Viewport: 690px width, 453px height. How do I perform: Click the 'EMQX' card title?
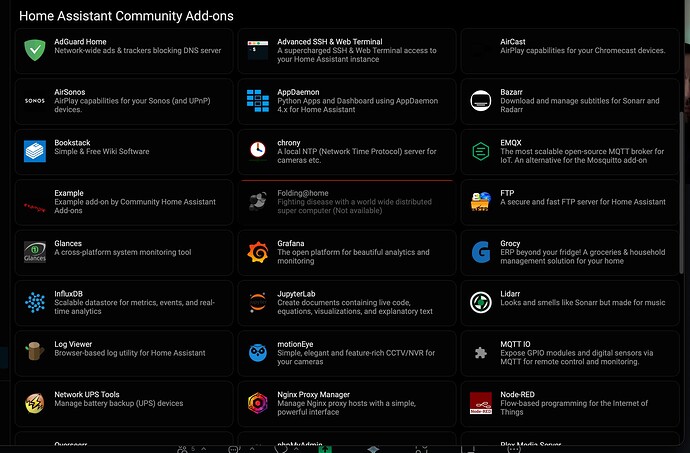pos(510,143)
